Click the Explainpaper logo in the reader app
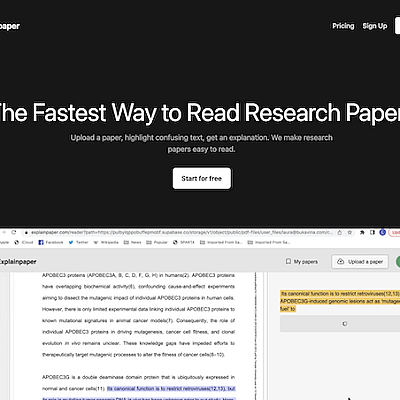Viewport: 400px width, 400px height. coord(18,262)
